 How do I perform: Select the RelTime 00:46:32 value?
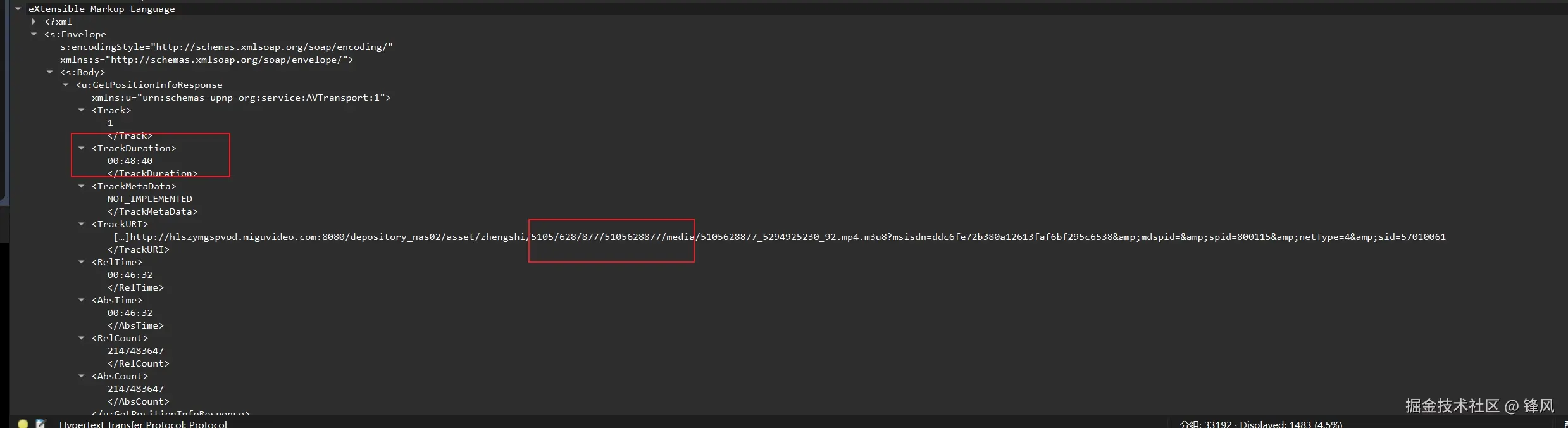130,275
